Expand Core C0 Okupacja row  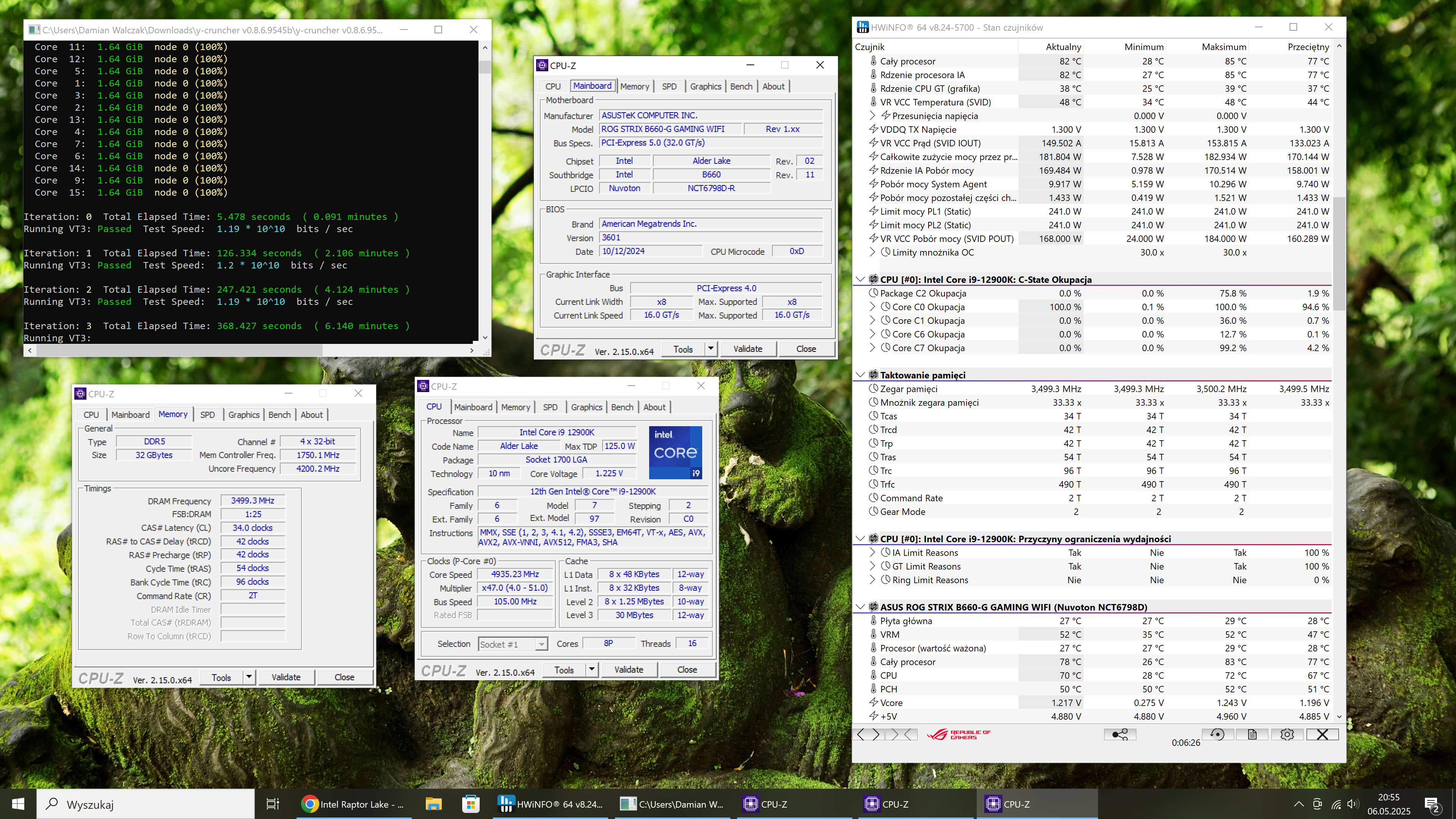tap(872, 307)
